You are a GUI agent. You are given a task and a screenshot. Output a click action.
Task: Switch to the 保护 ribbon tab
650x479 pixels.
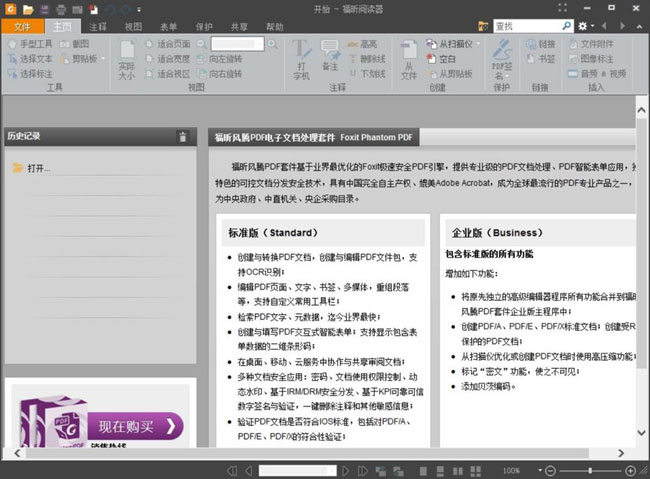pos(204,27)
